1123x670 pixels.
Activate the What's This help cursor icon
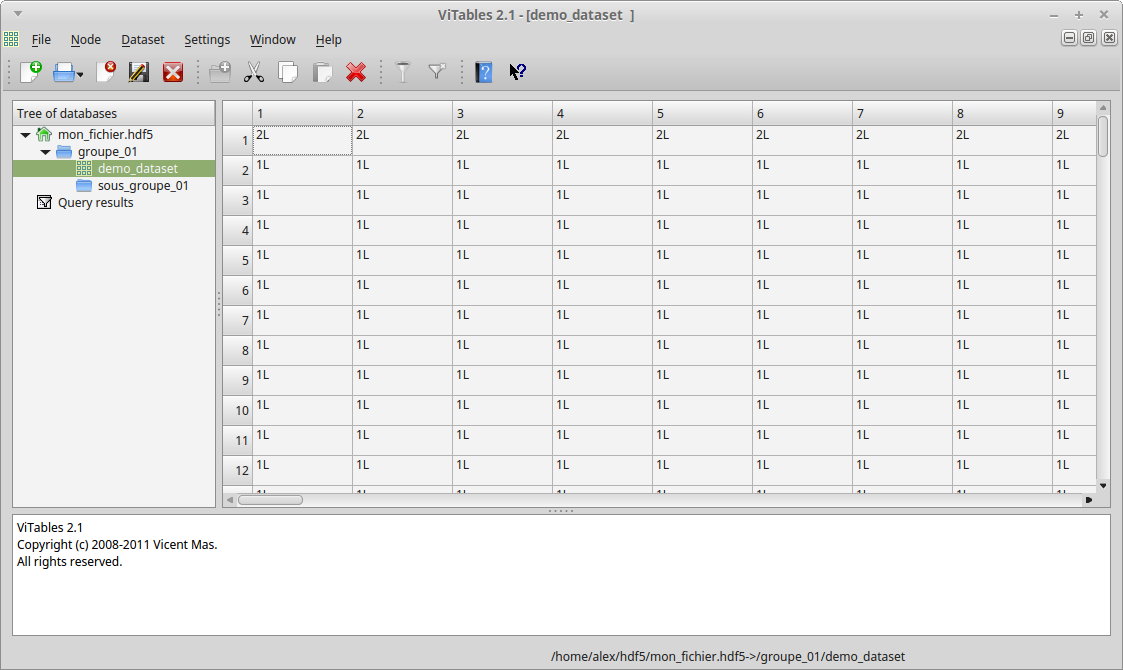pos(517,72)
